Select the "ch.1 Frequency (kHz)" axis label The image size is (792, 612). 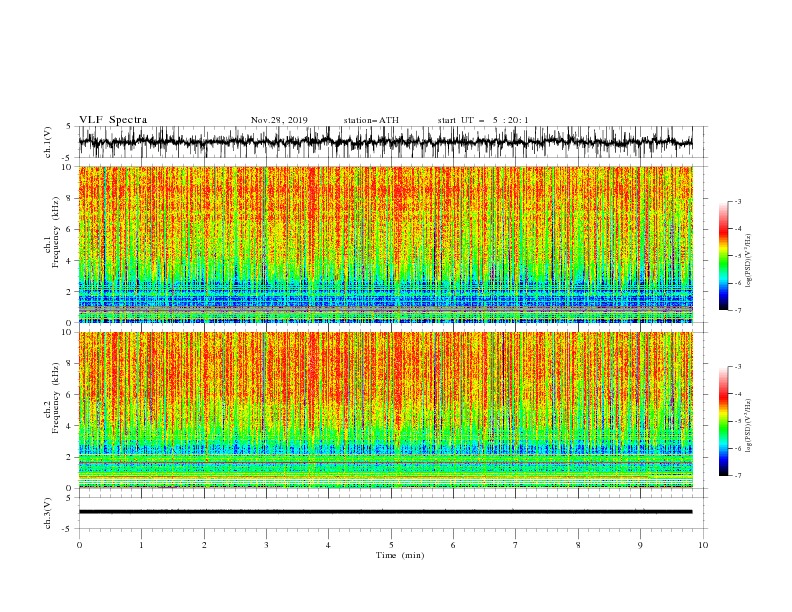(x=52, y=233)
